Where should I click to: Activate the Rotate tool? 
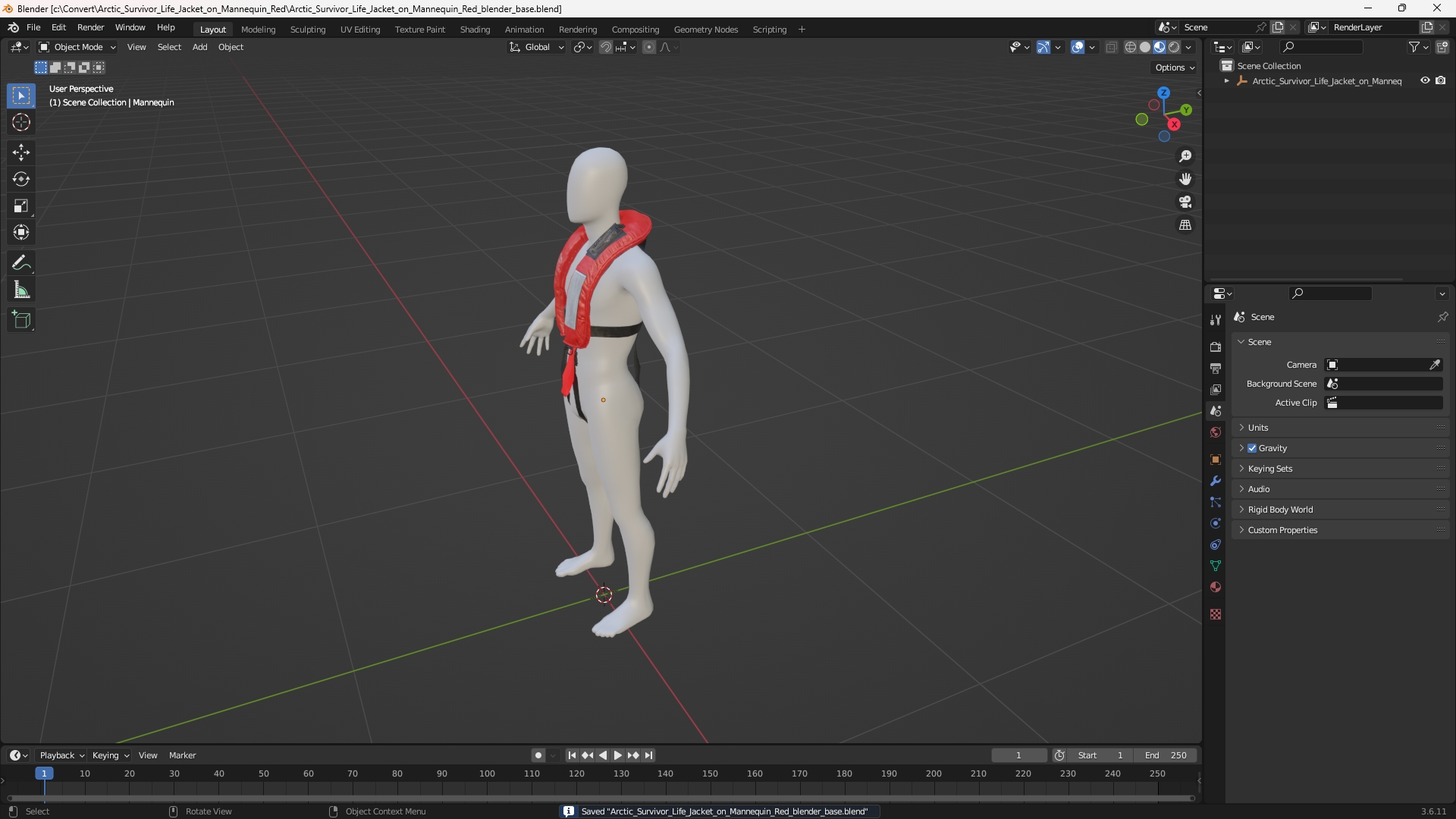coord(21,180)
